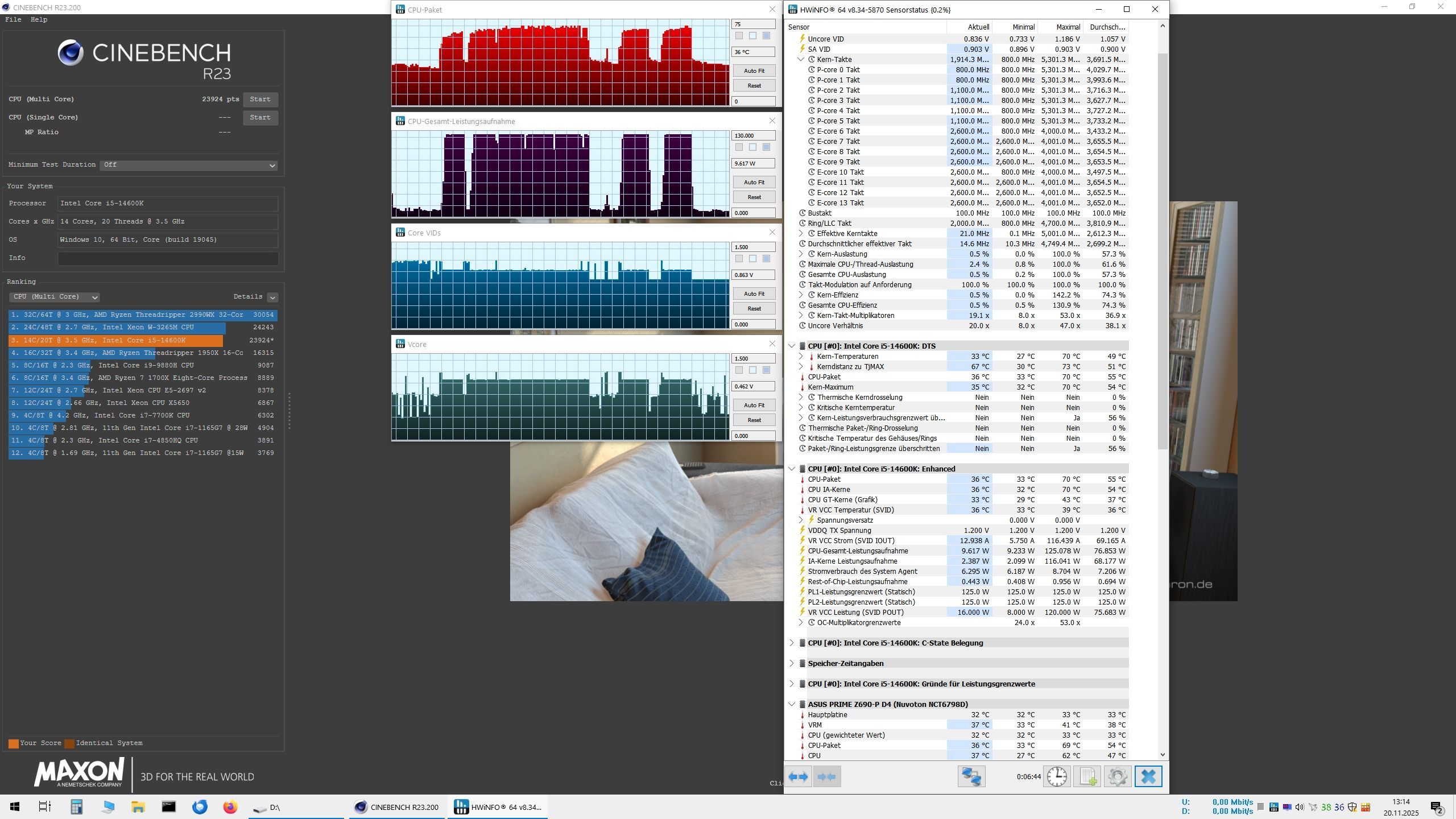The width and height of the screenshot is (1456, 819).
Task: Click the collapse columns arrows icon in HWiNFO
Action: pyautogui.click(x=827, y=777)
